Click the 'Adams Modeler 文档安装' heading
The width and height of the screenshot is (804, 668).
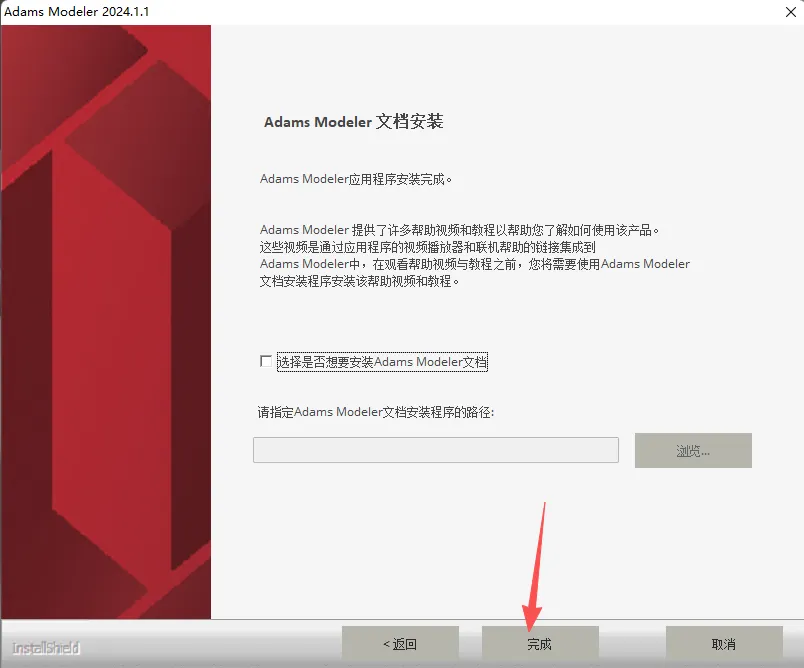tap(354, 122)
